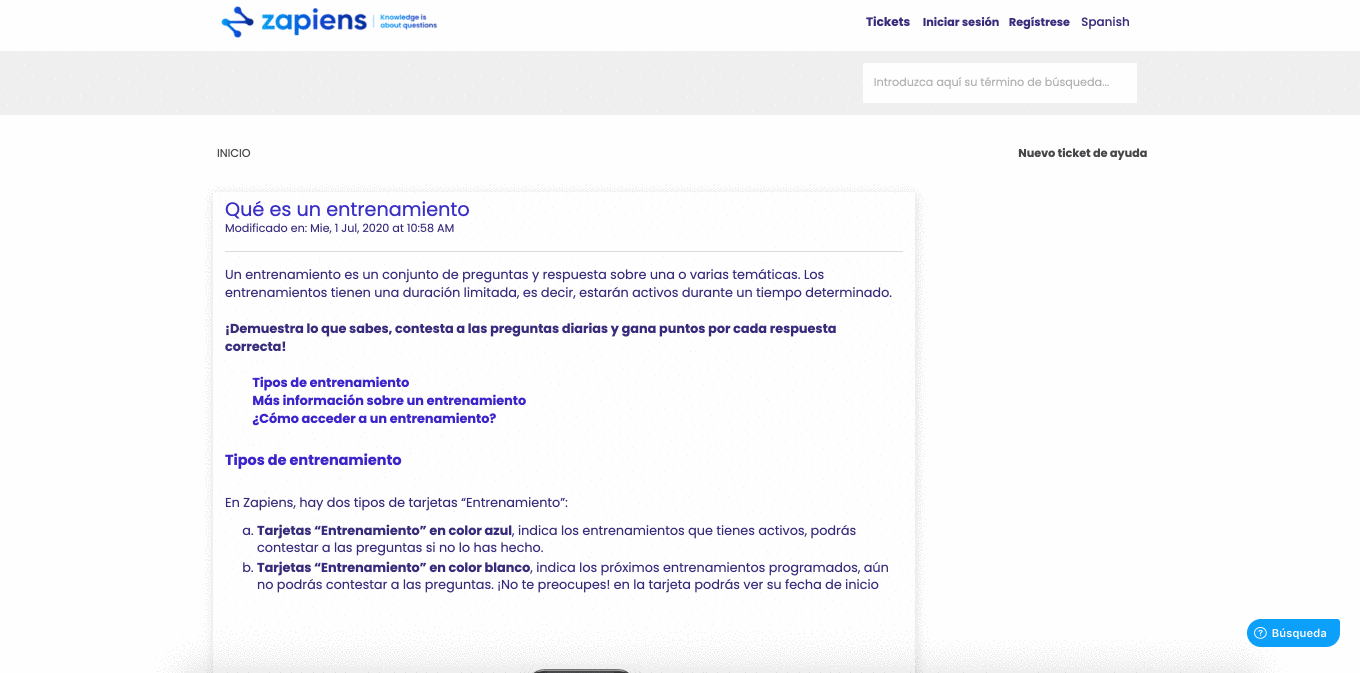Screen dimensions: 1360x673
Task: Click the Knowledge is about questions tagline
Action: click(409, 21)
